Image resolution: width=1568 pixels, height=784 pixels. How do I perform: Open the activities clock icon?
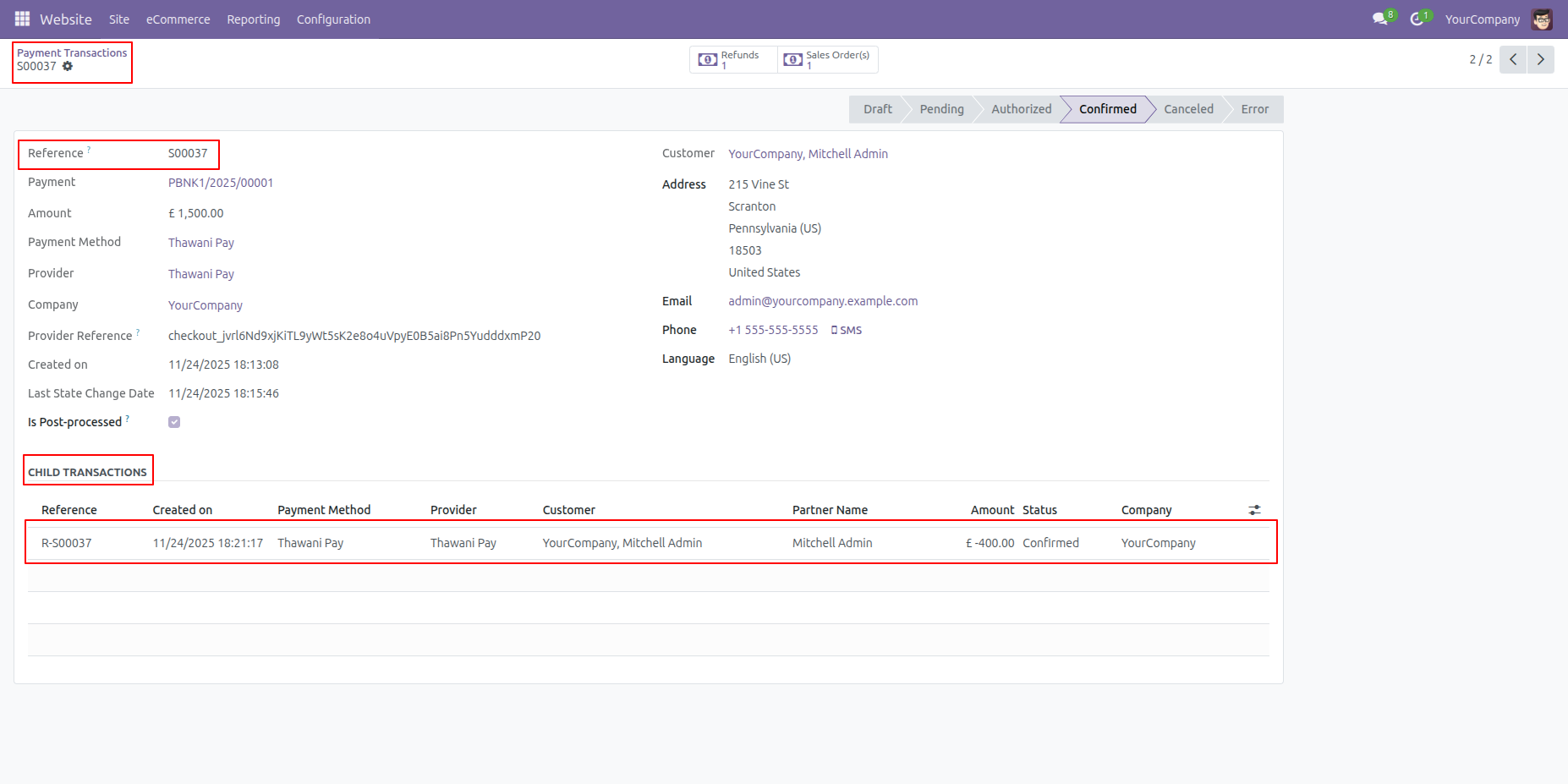(x=1417, y=19)
